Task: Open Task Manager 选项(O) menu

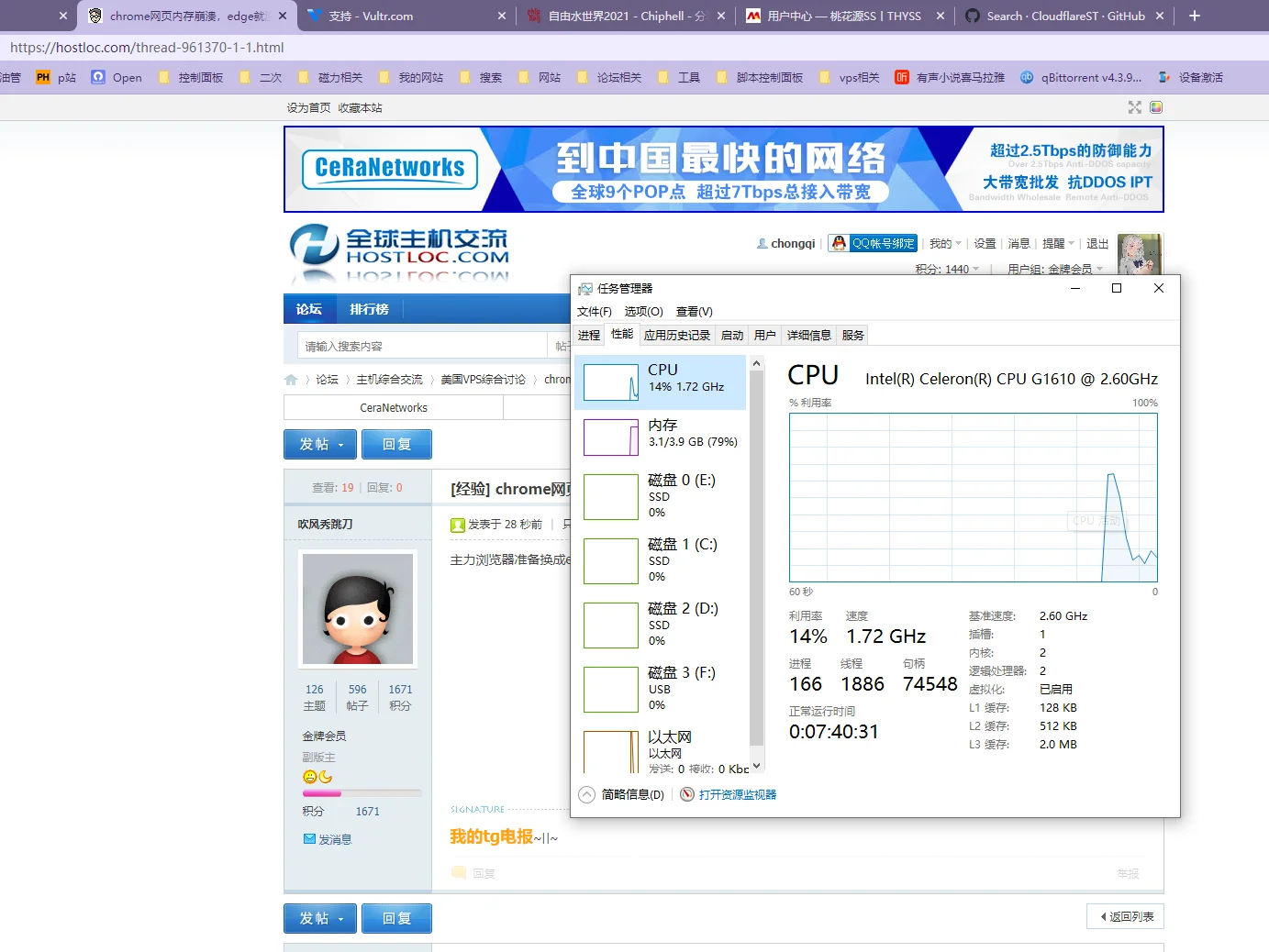Action: point(644,312)
